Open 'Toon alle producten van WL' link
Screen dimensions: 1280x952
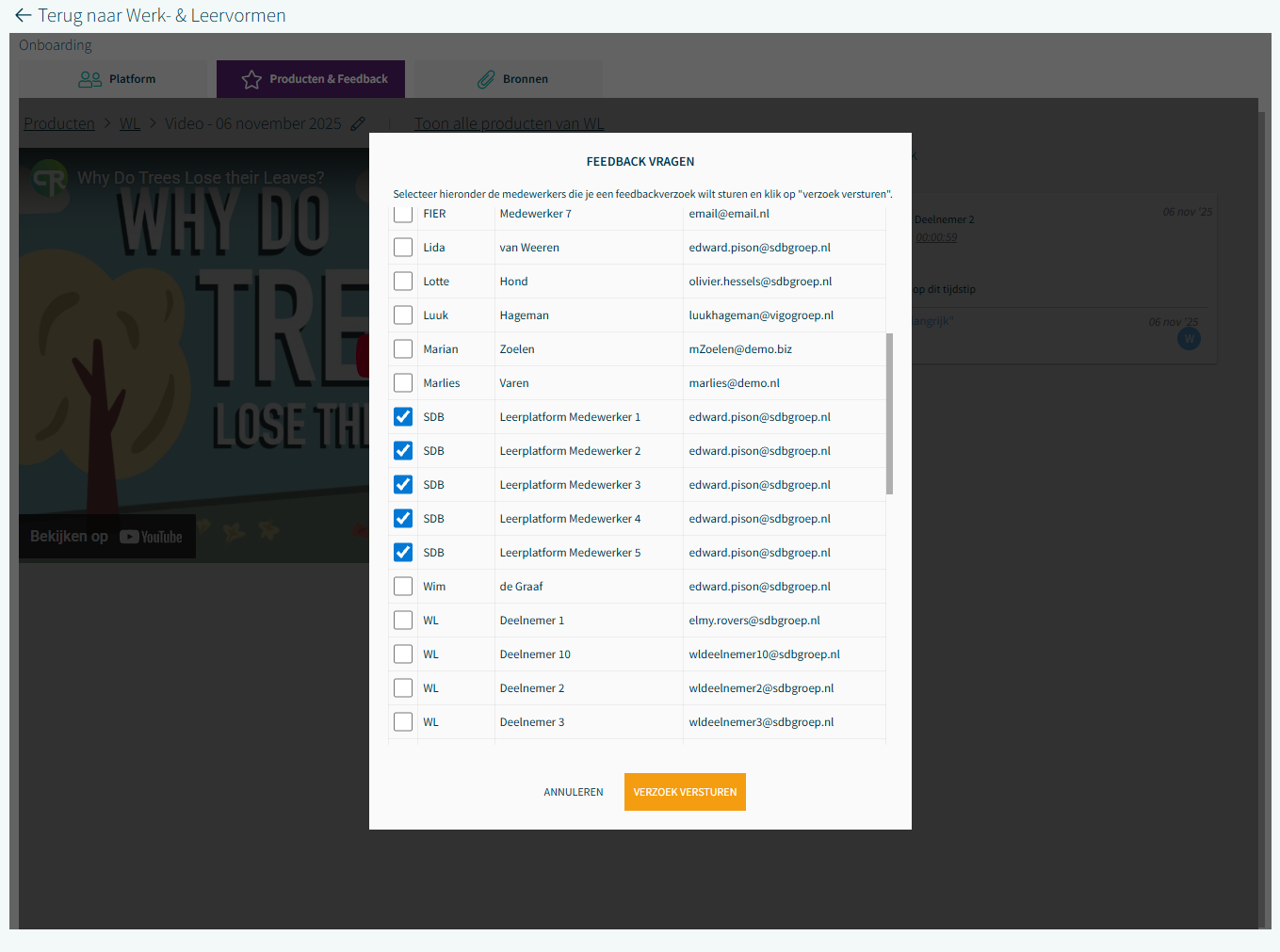point(509,124)
